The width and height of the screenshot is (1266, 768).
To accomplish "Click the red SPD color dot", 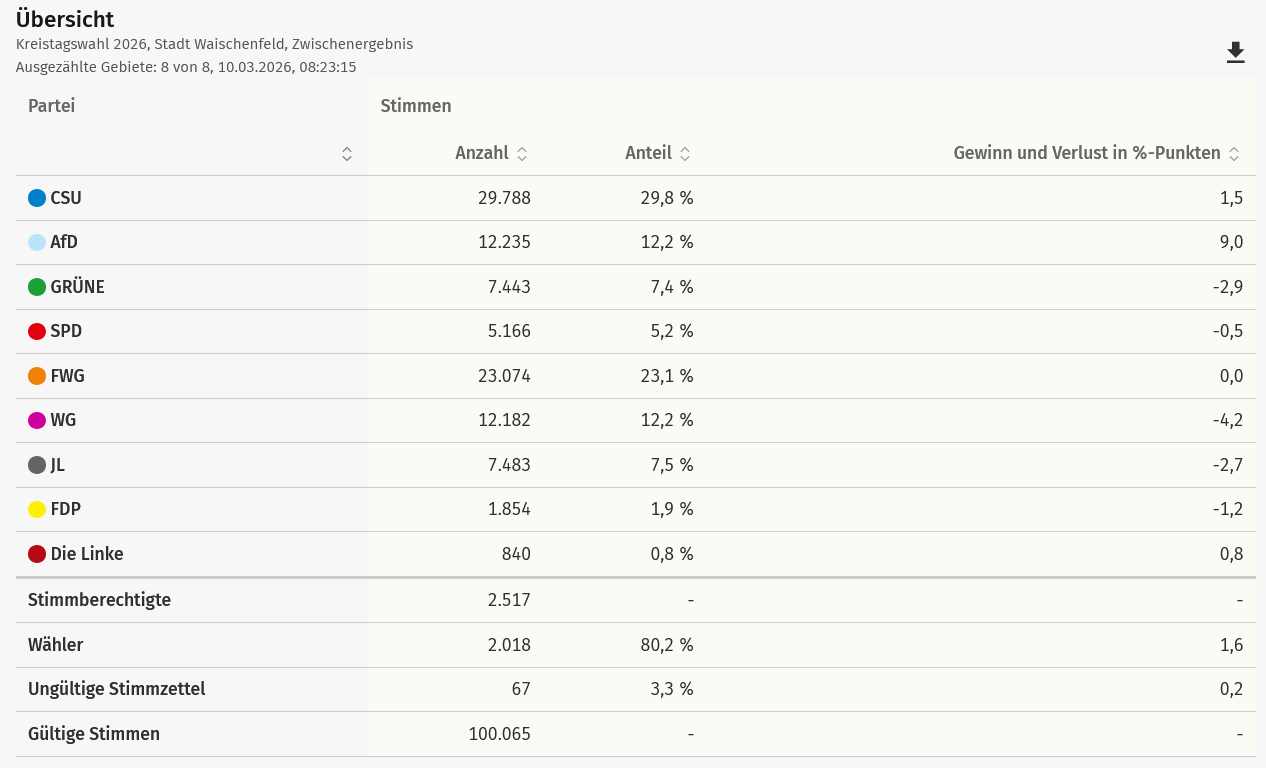I will [37, 331].
